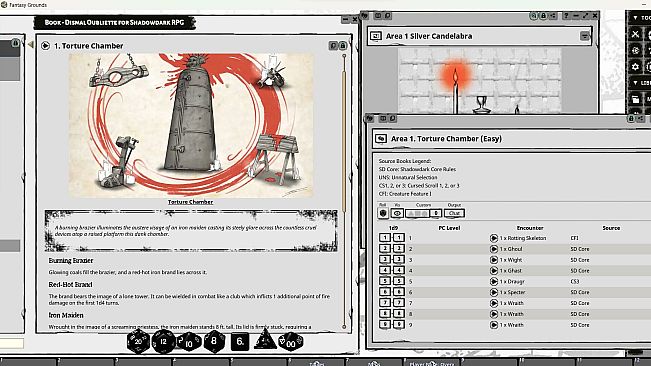Viewport: 651px width, 366px height.
Task: Collapse the Tools section in the right sidebar
Action: pyautogui.click(x=635, y=17)
